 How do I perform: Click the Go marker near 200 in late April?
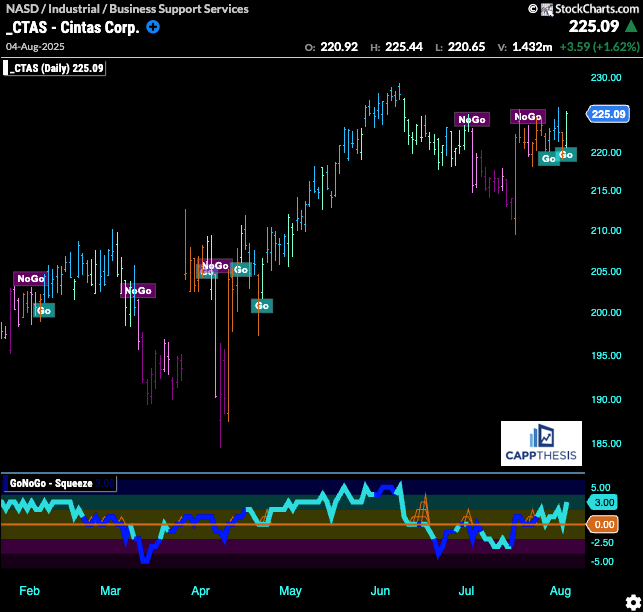[262, 306]
